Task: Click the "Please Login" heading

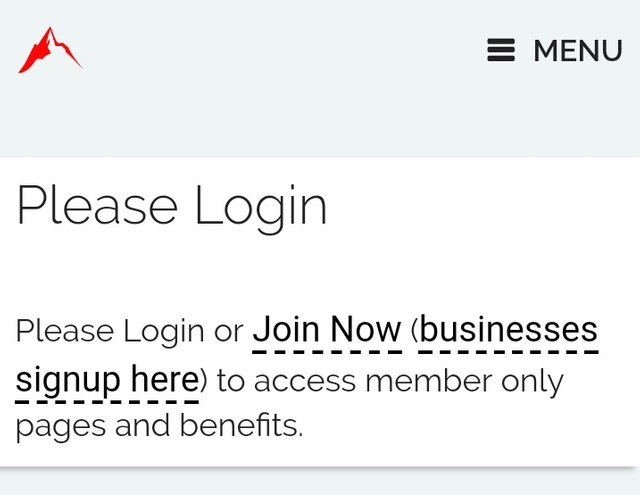Action: pyautogui.click(x=172, y=206)
